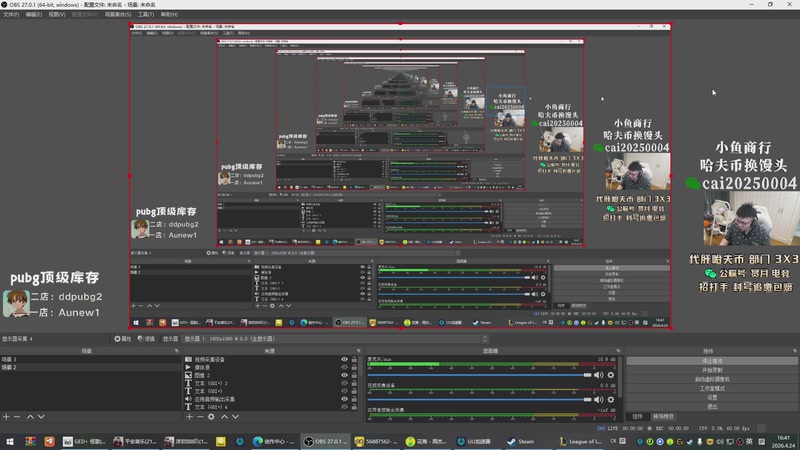Move the selected source down

235,417
